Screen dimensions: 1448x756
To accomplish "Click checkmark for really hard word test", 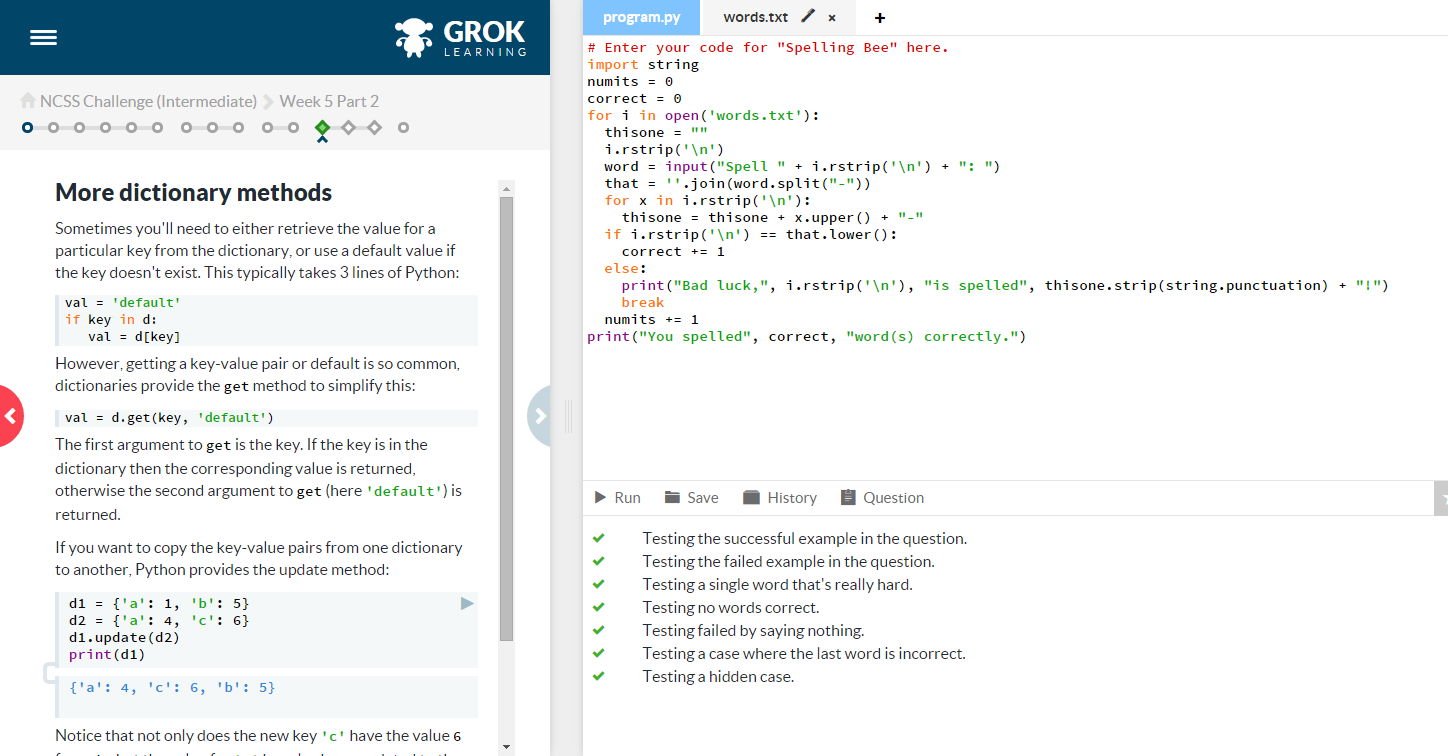I will (x=599, y=584).
